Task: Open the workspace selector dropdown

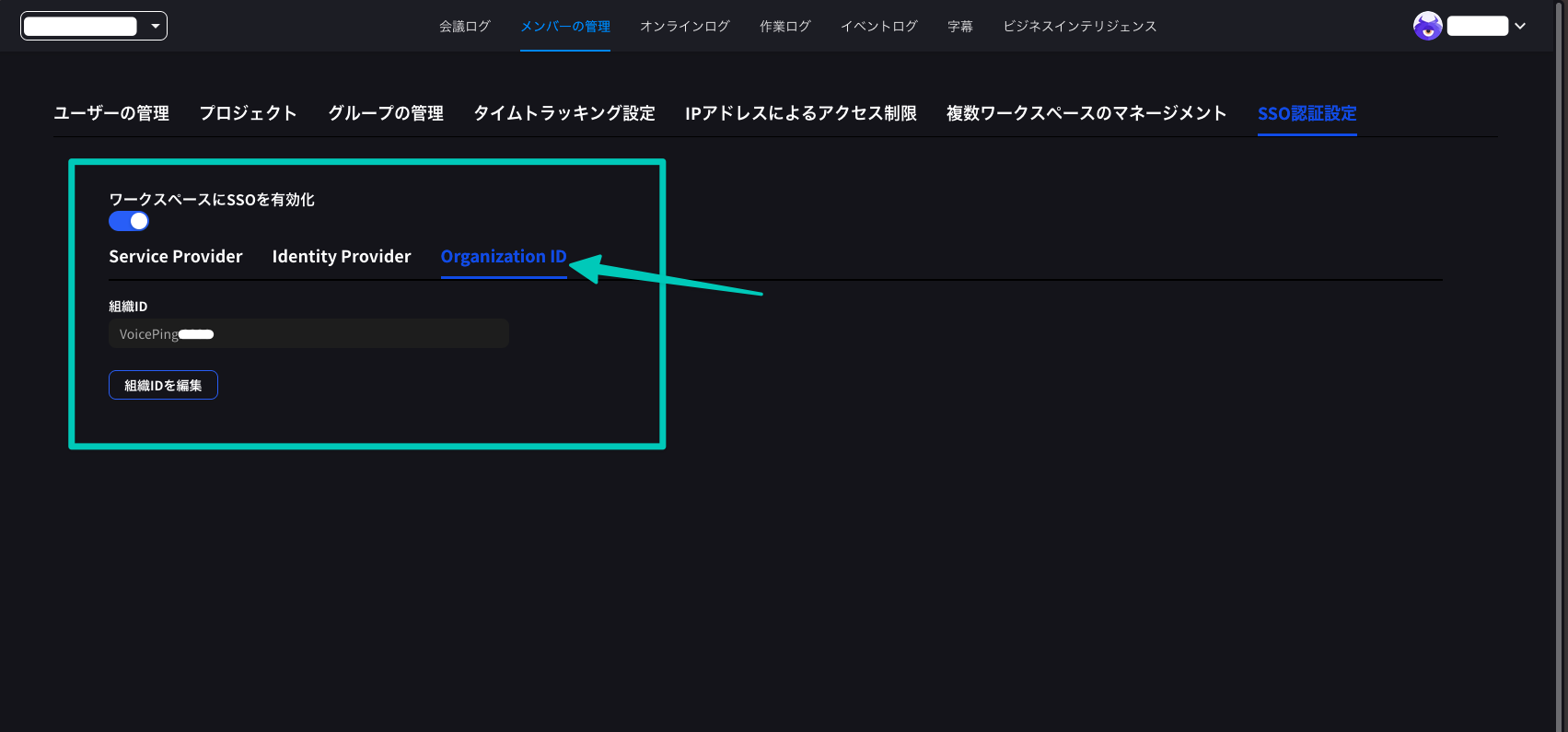Action: (94, 26)
